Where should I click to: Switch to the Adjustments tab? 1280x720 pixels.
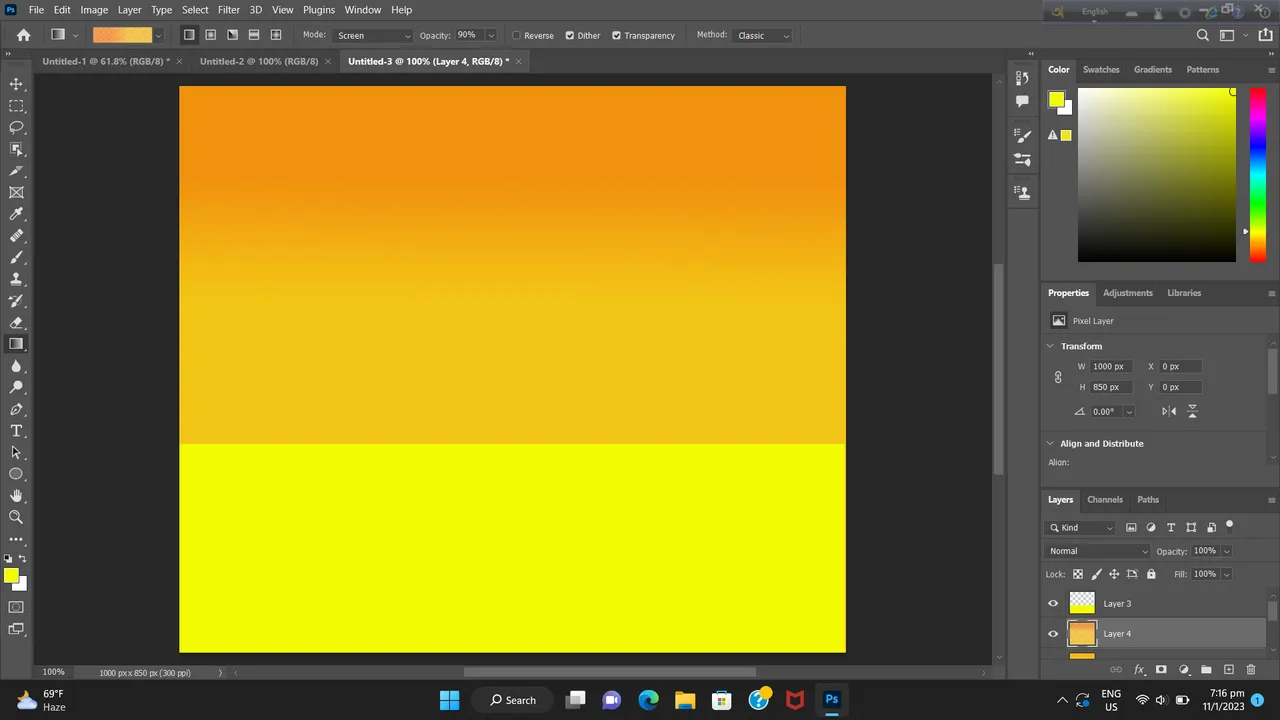(1128, 293)
